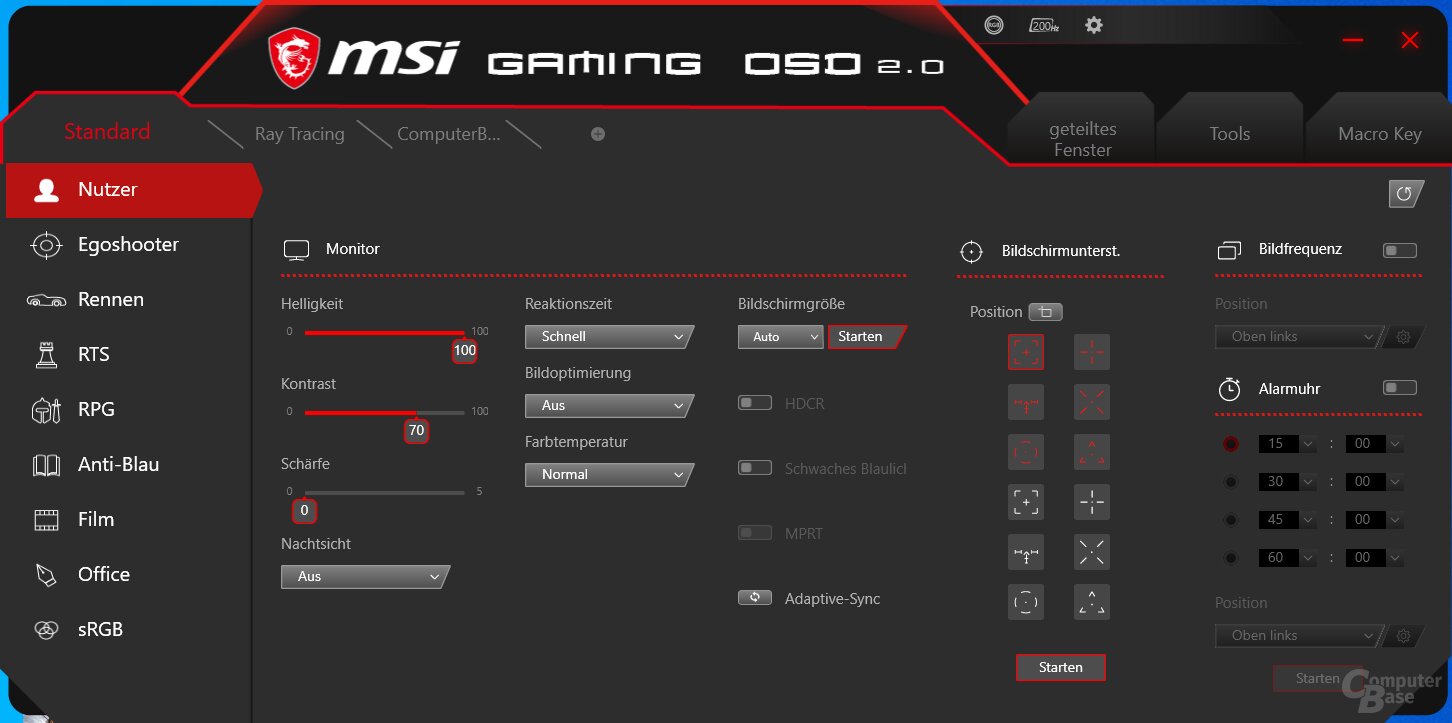
Task: Open the Nachtsicht dropdown
Action: click(x=365, y=577)
